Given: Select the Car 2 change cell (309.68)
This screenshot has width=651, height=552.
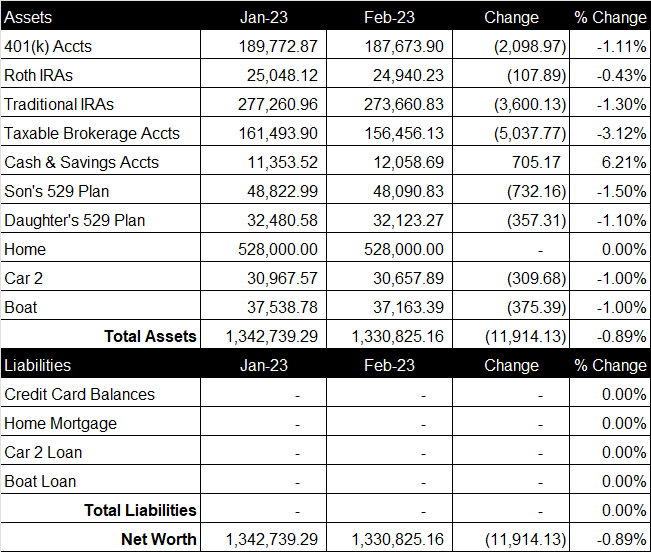Looking at the screenshot, I should (511, 278).
